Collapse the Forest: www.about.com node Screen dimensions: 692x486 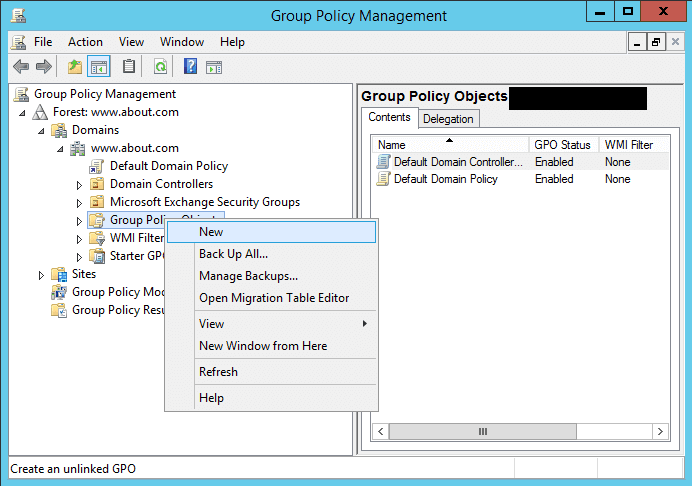pos(22,113)
